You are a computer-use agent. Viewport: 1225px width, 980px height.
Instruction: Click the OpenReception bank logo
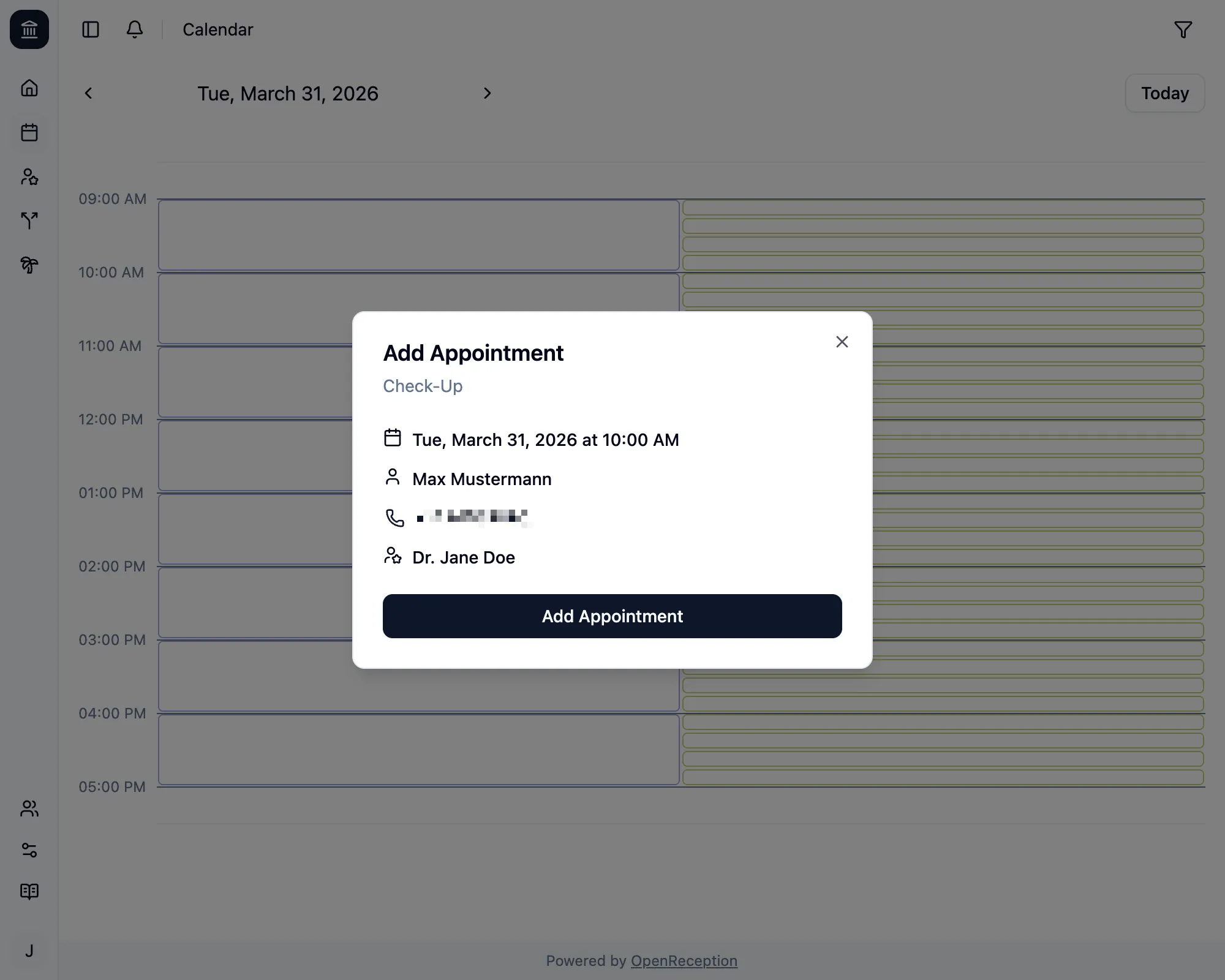pos(29,29)
